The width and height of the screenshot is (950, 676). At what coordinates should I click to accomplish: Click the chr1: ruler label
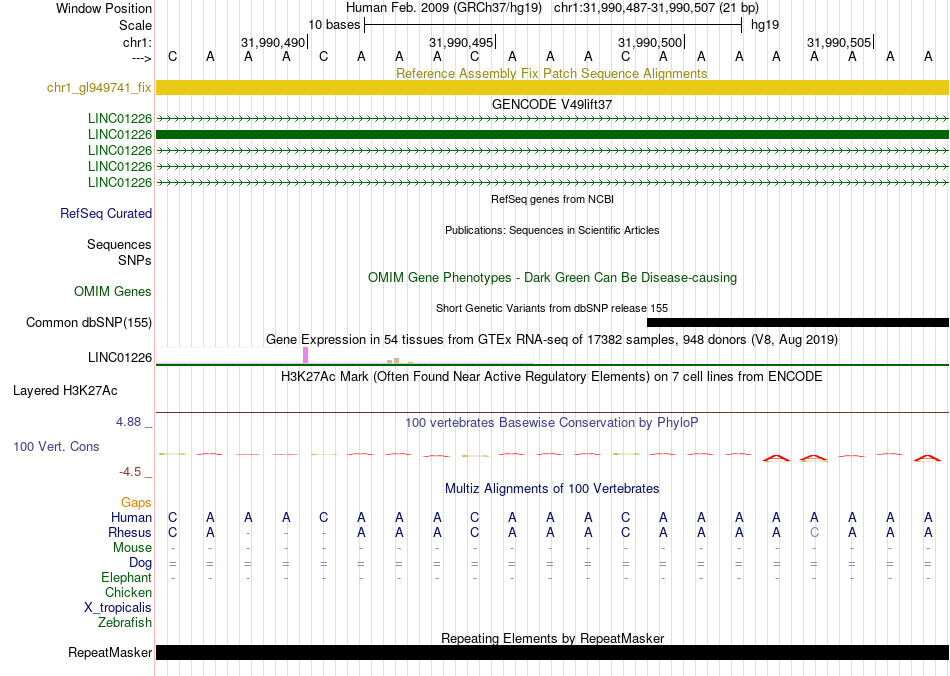[137, 42]
